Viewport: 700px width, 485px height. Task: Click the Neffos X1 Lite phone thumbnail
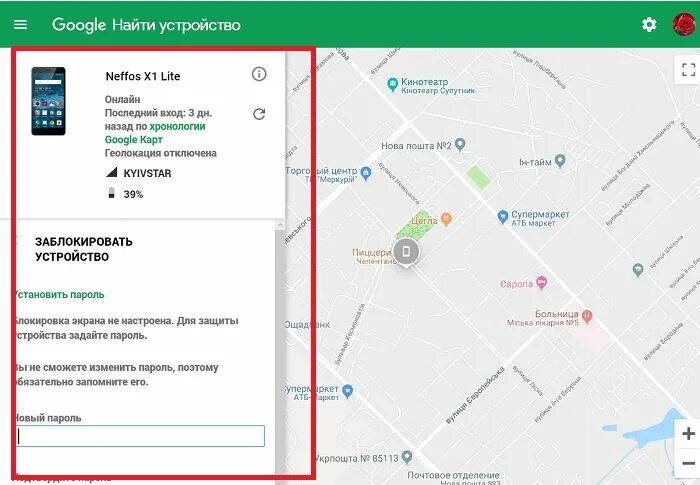[x=48, y=101]
